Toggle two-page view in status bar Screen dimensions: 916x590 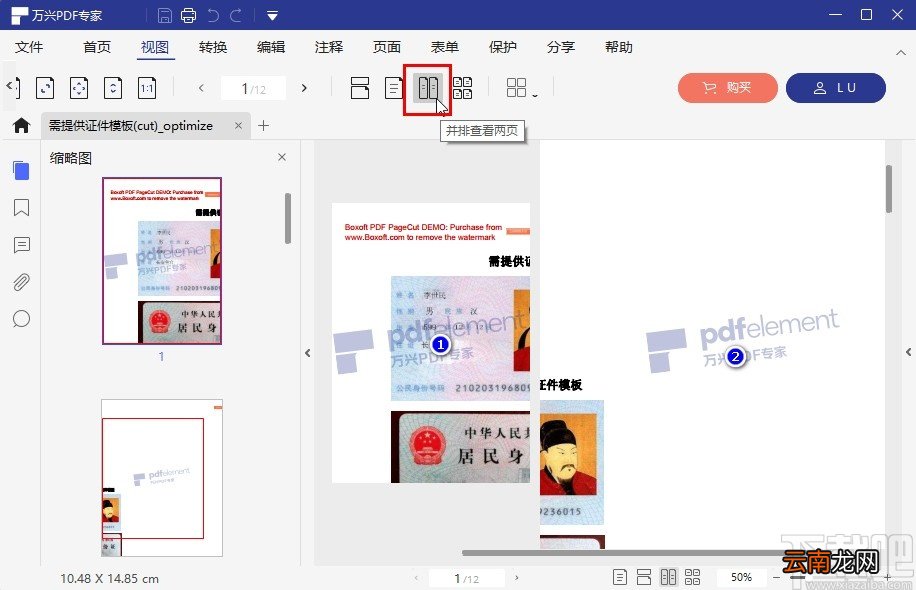pyautogui.click(x=668, y=578)
